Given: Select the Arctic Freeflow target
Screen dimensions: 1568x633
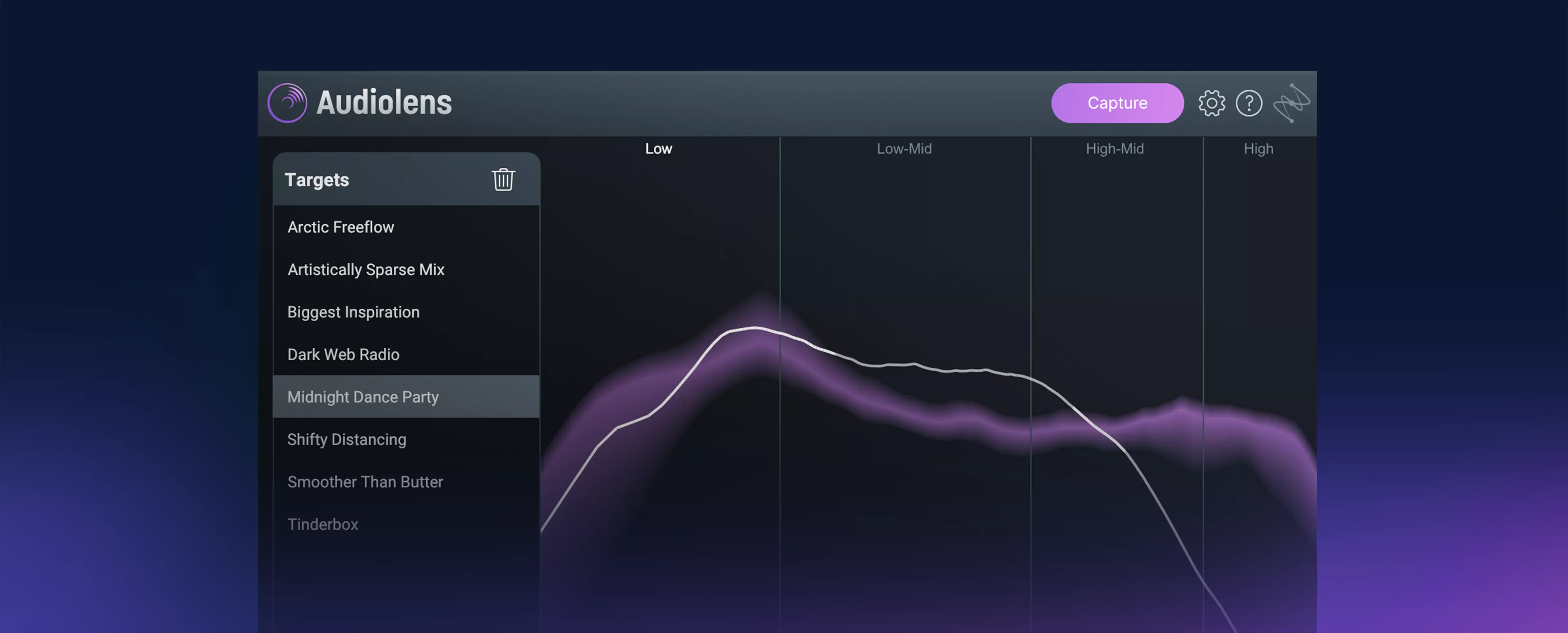Looking at the screenshot, I should tap(341, 227).
